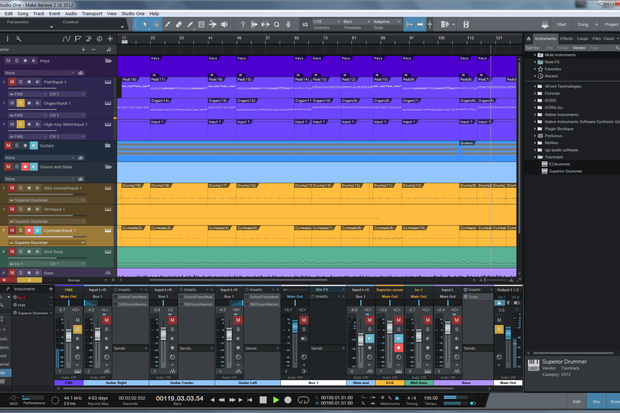Toggle Mute on the Keys folder track
Viewport: 620px width, 413px height.
(x=8, y=61)
